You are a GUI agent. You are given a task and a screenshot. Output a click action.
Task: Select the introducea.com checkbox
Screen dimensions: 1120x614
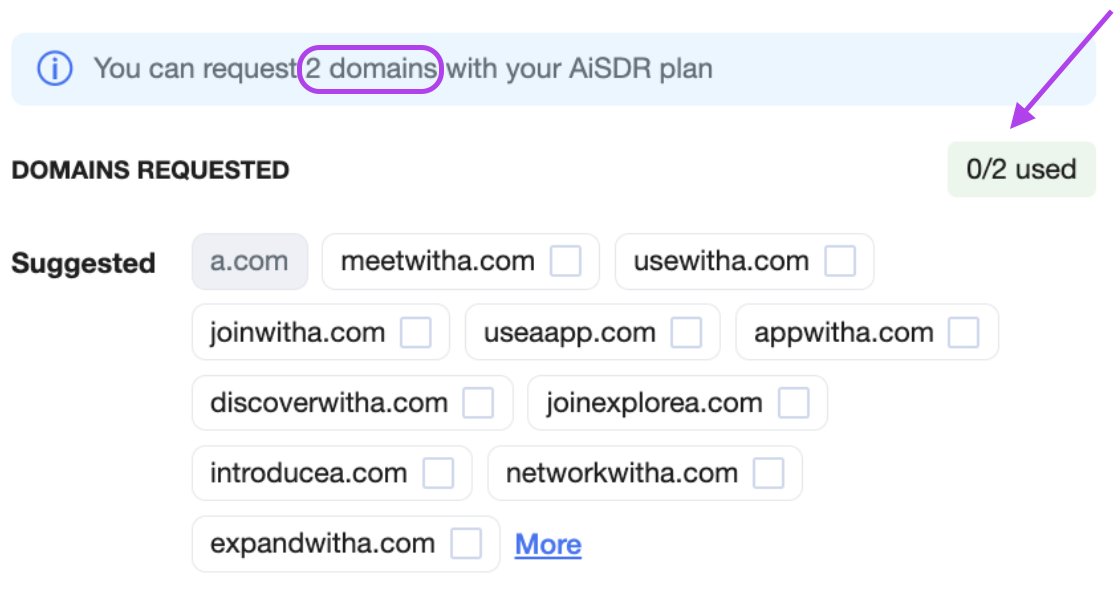tap(439, 473)
